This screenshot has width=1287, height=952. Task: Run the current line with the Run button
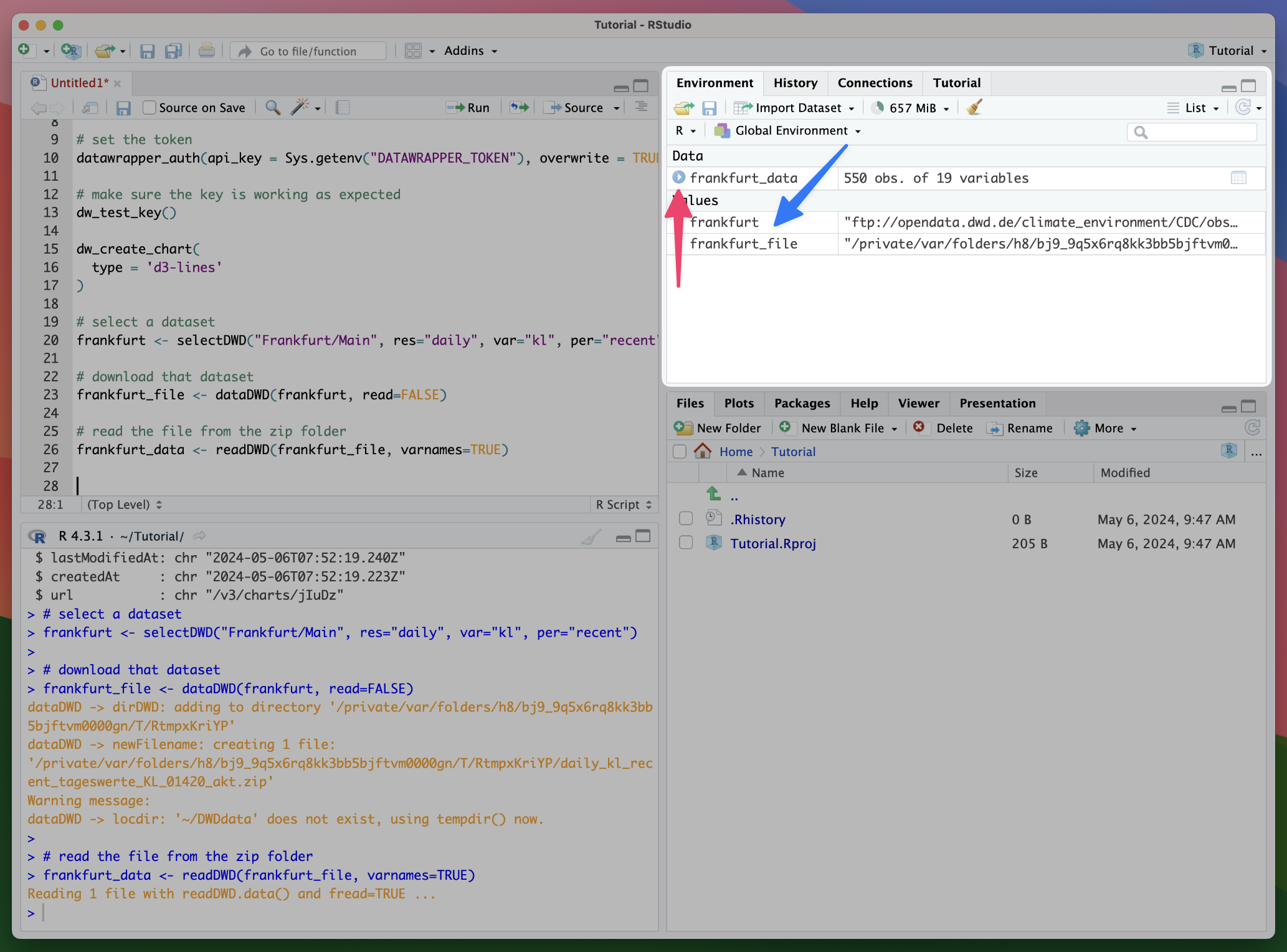point(468,107)
